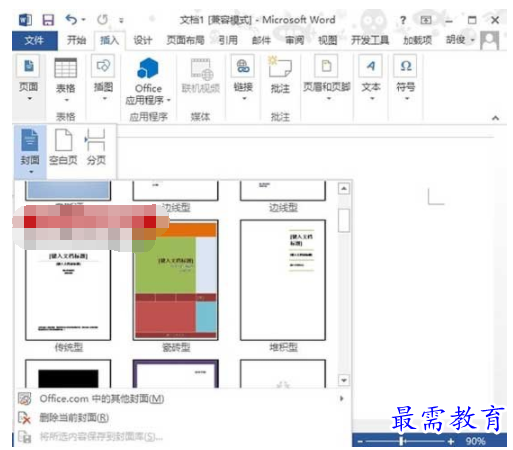Collapse the ribbon with the caret
This screenshot has height=450, width=513.
(495, 118)
